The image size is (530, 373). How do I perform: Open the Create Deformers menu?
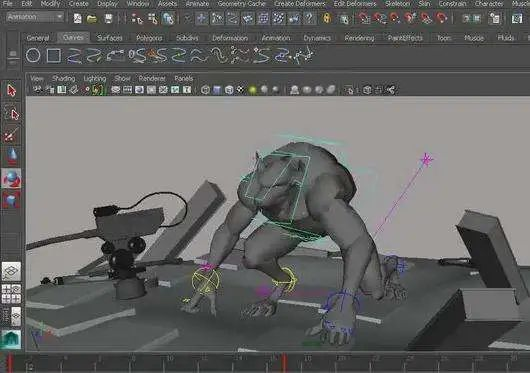[x=299, y=4]
